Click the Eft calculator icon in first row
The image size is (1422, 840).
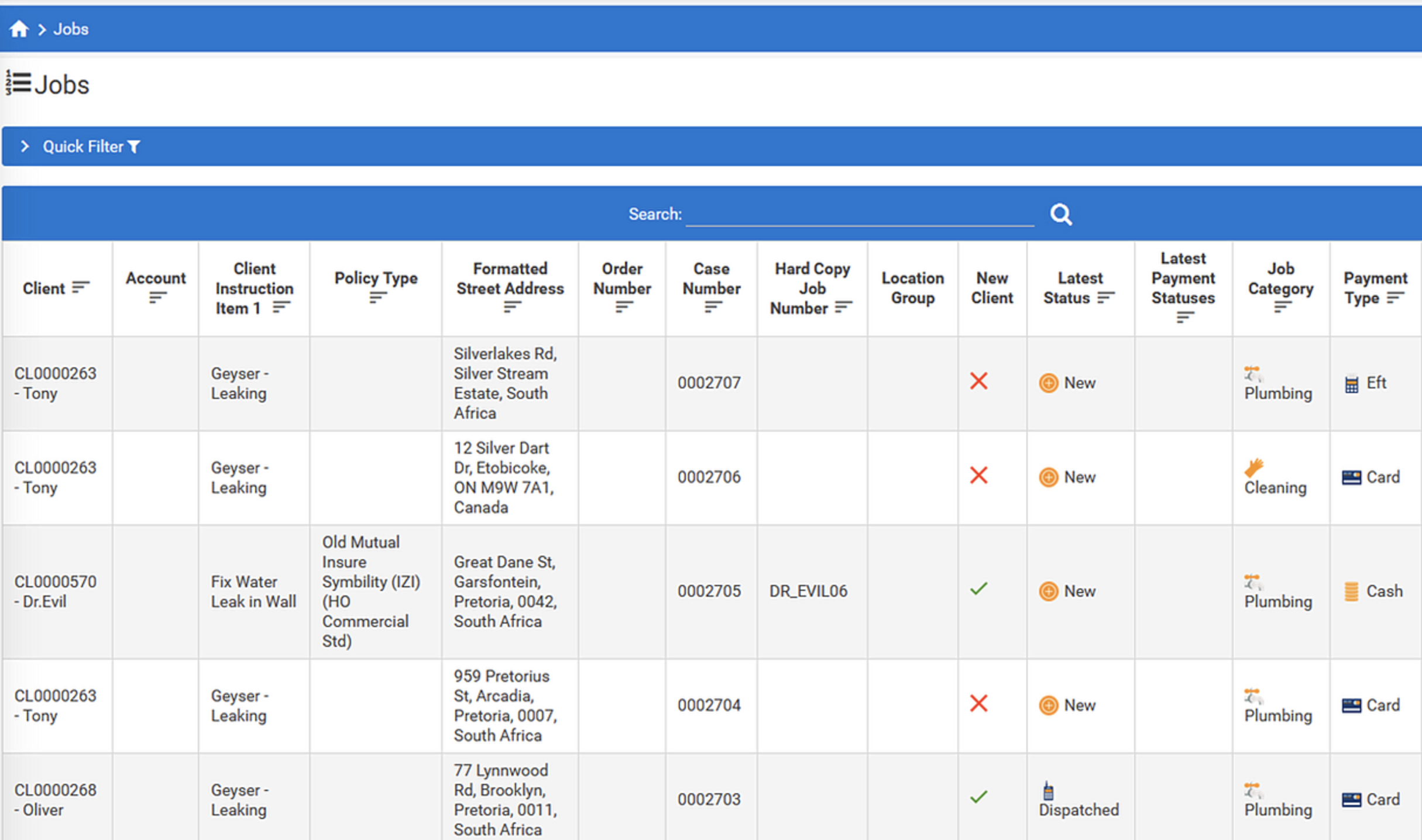(x=1351, y=384)
